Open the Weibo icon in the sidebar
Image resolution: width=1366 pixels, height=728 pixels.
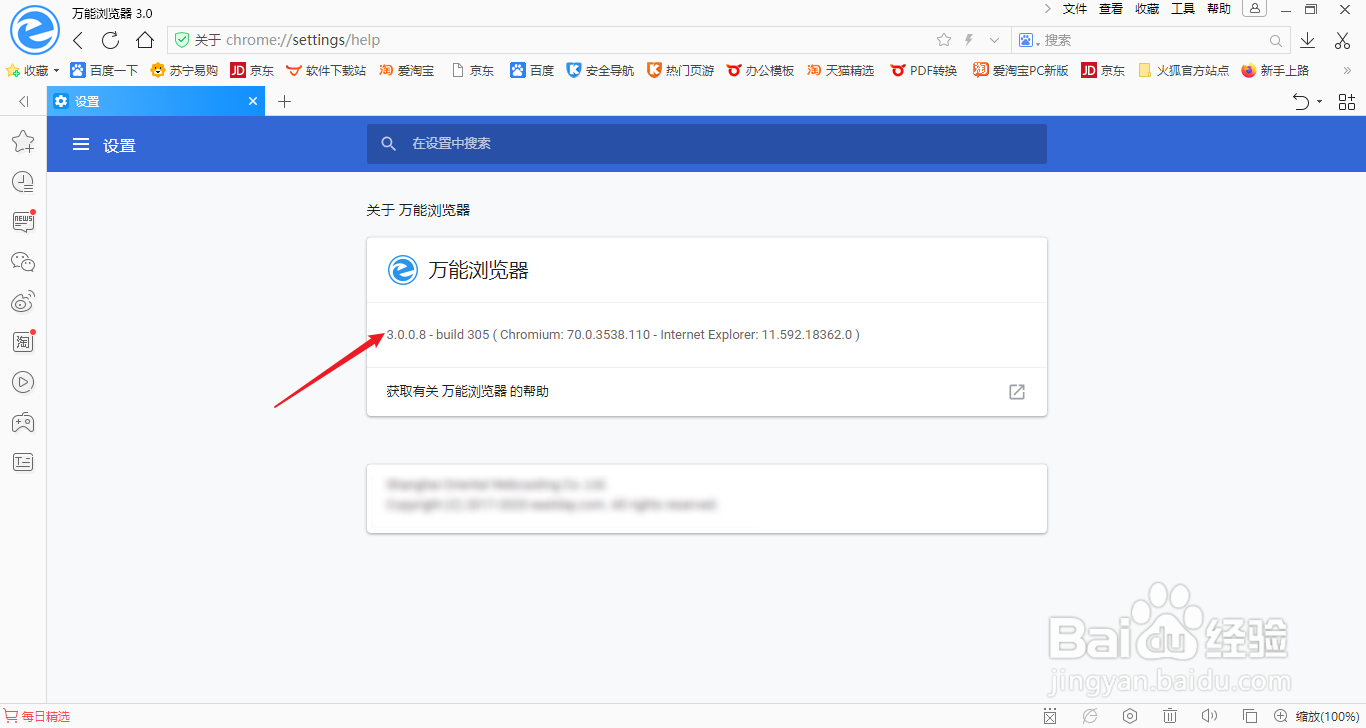pyautogui.click(x=23, y=302)
